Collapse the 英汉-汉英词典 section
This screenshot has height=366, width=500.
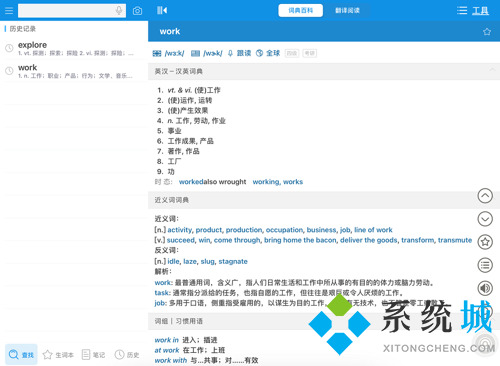492,70
